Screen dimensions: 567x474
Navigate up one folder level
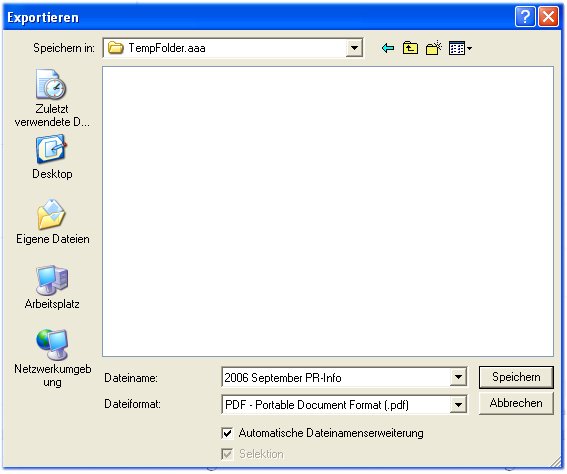tap(410, 48)
